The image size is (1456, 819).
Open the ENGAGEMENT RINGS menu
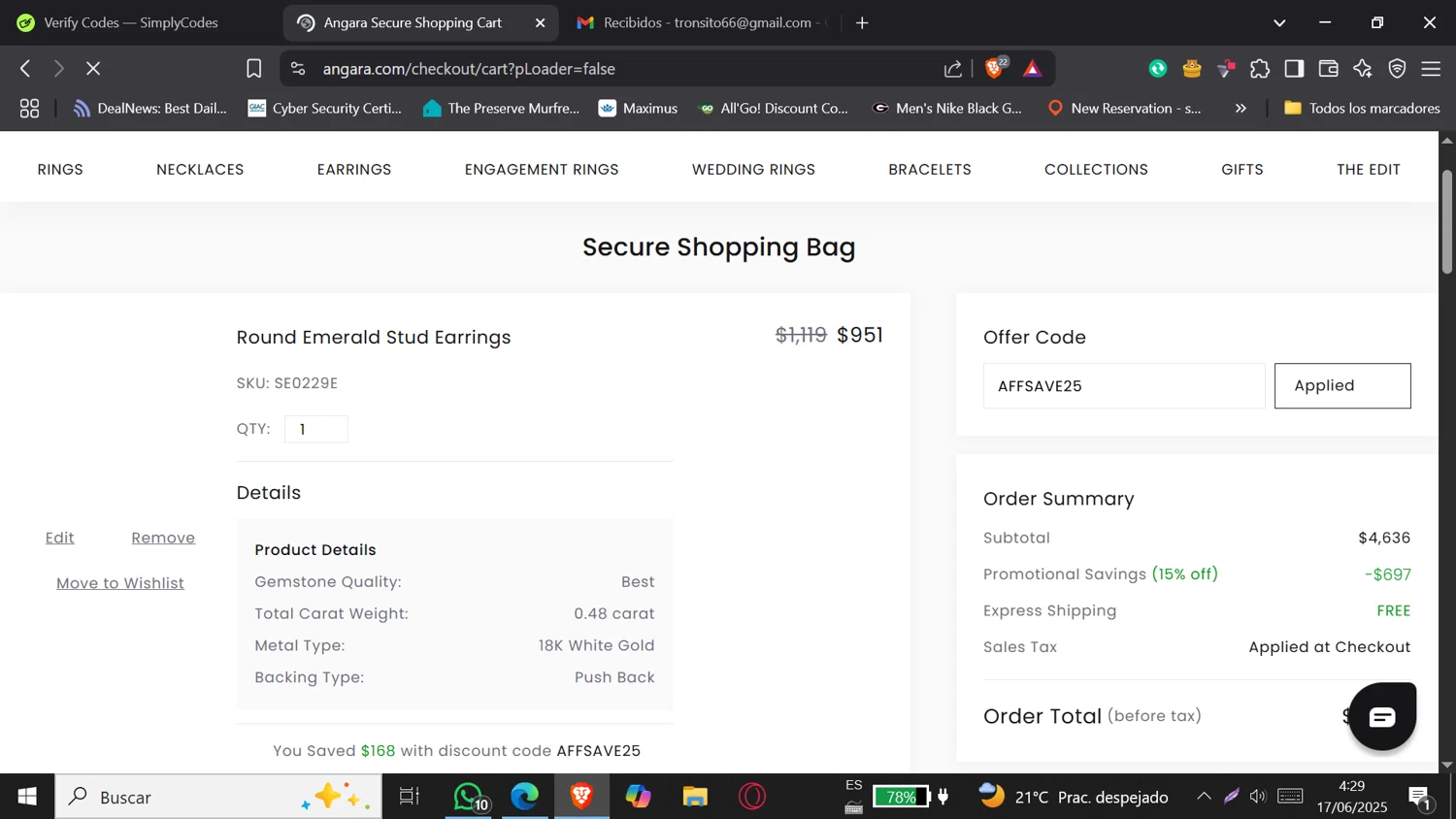point(542,170)
